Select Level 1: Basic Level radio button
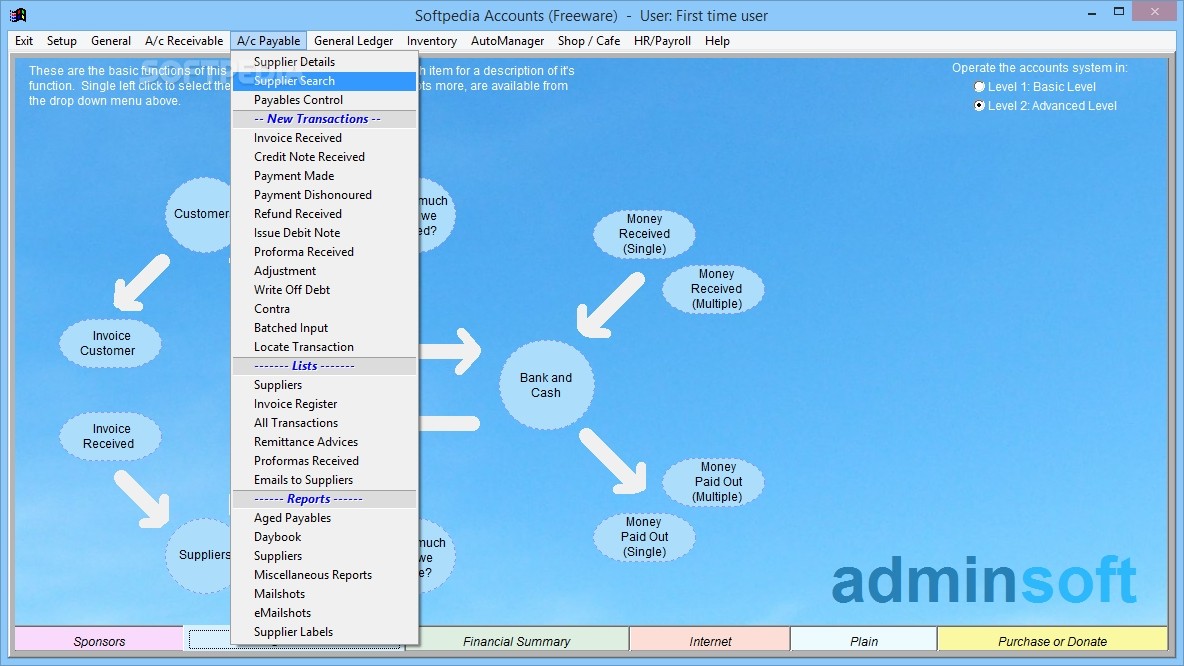The height and width of the screenshot is (666, 1184). tap(979, 87)
